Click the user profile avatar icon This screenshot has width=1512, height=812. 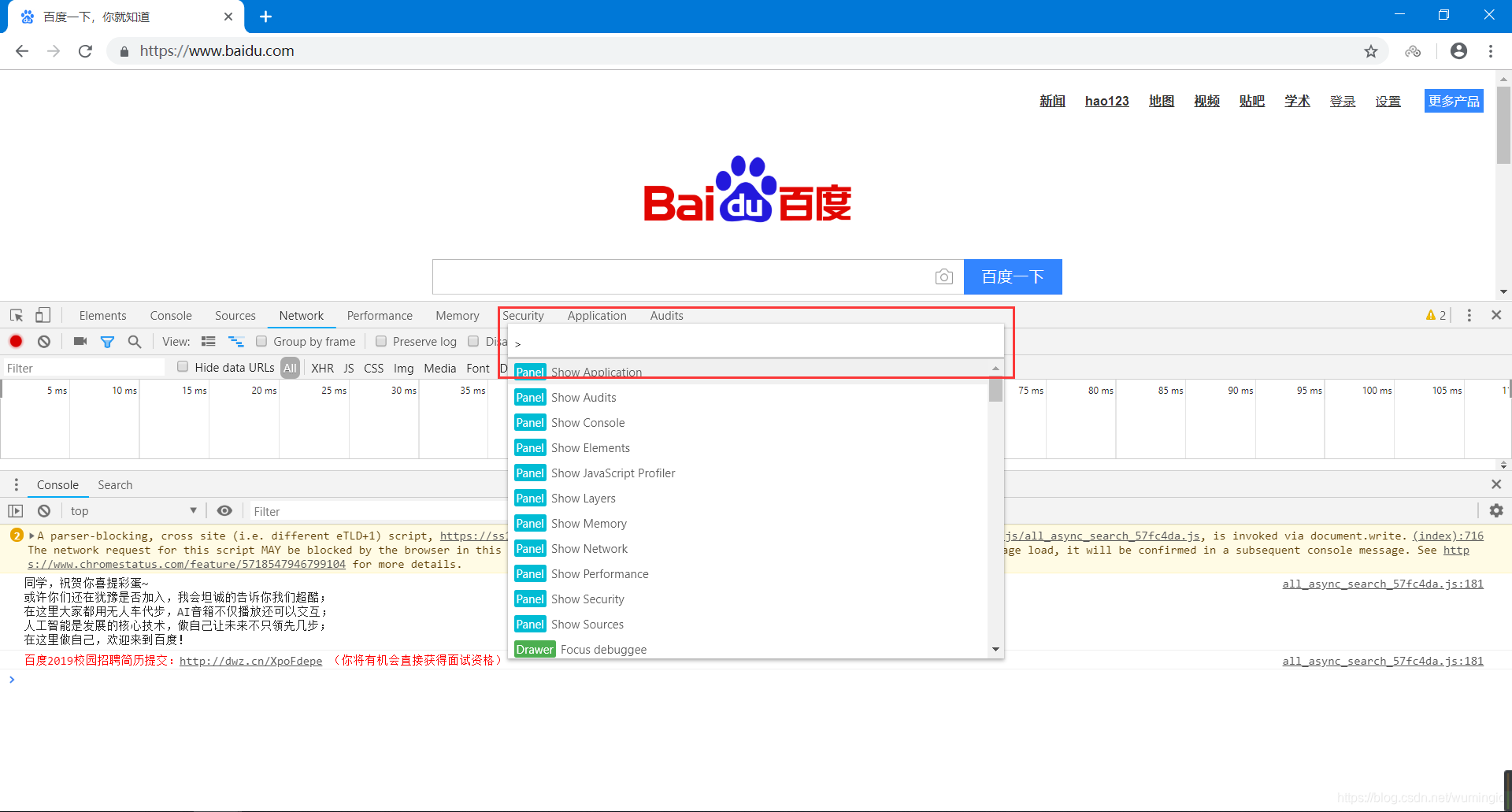pos(1458,51)
